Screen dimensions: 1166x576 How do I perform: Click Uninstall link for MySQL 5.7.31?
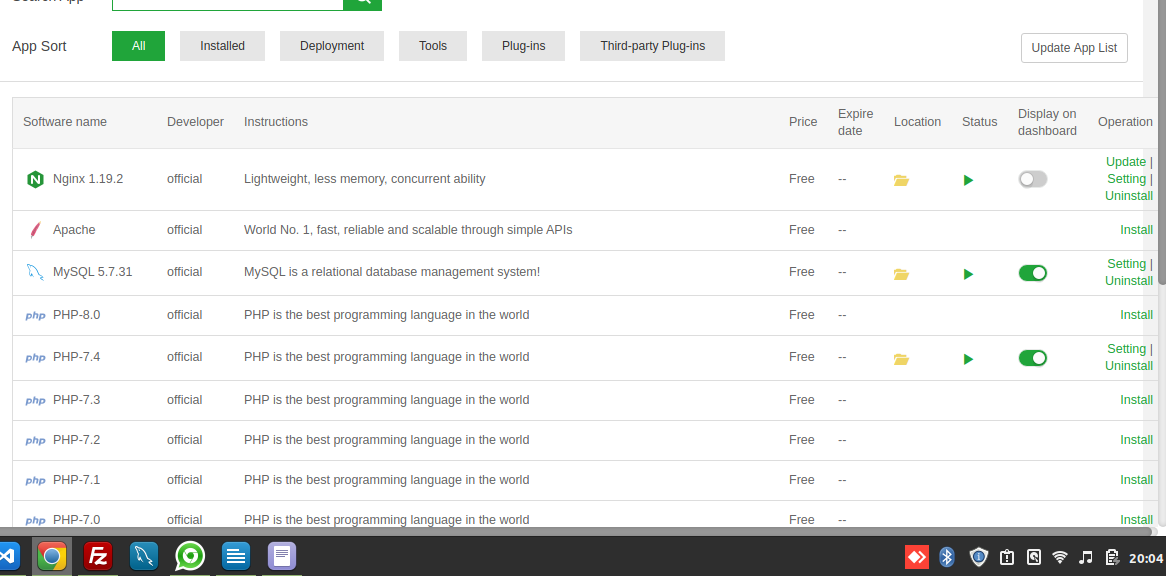[x=1129, y=281]
